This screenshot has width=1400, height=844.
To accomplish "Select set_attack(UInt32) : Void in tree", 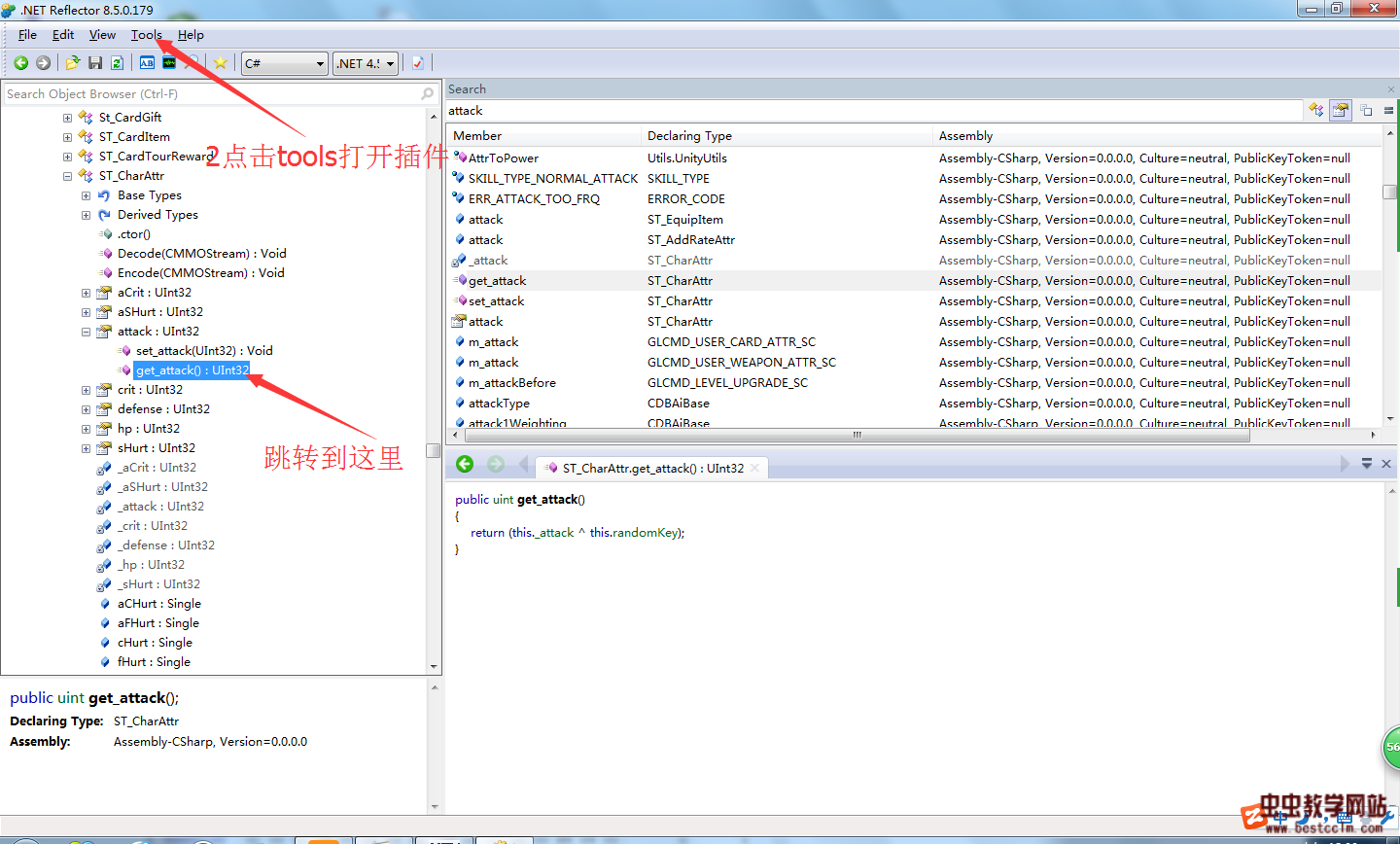I will pos(204,351).
